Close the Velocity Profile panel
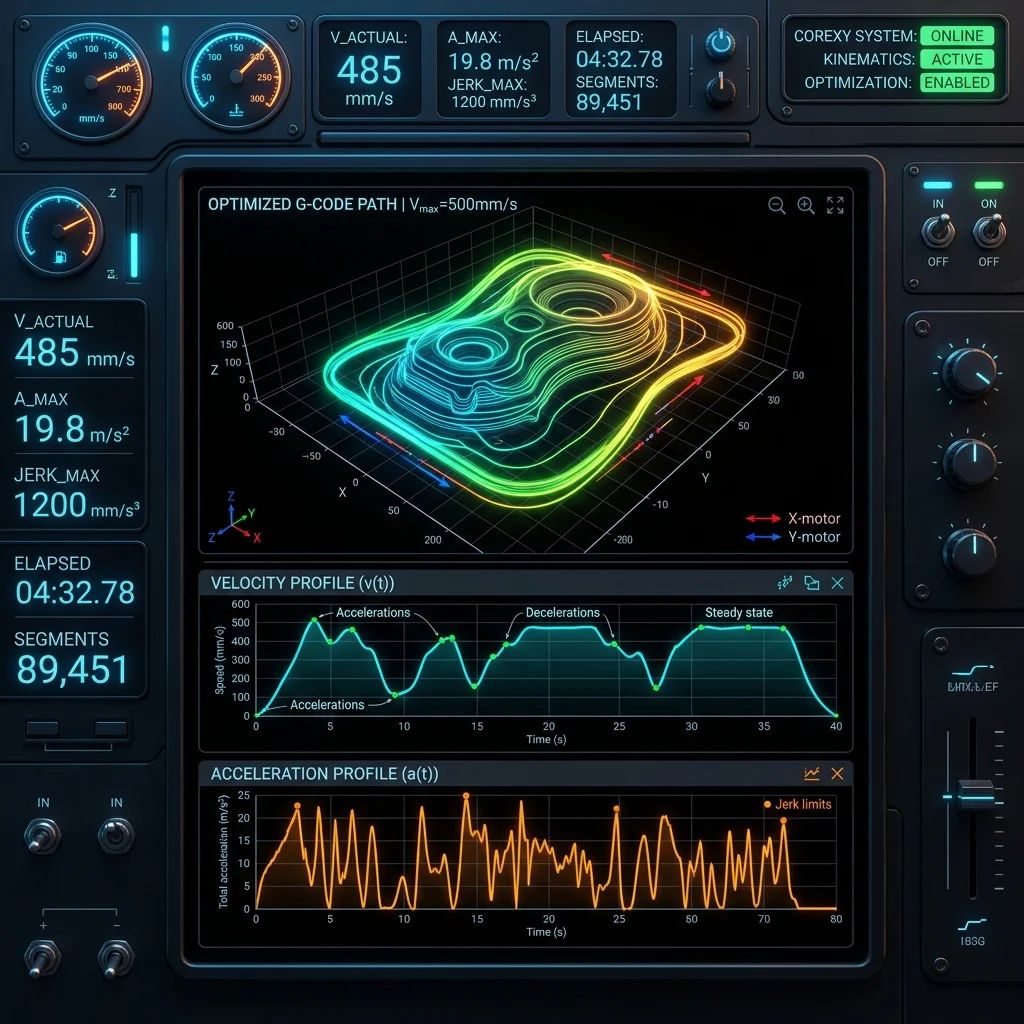 click(837, 583)
